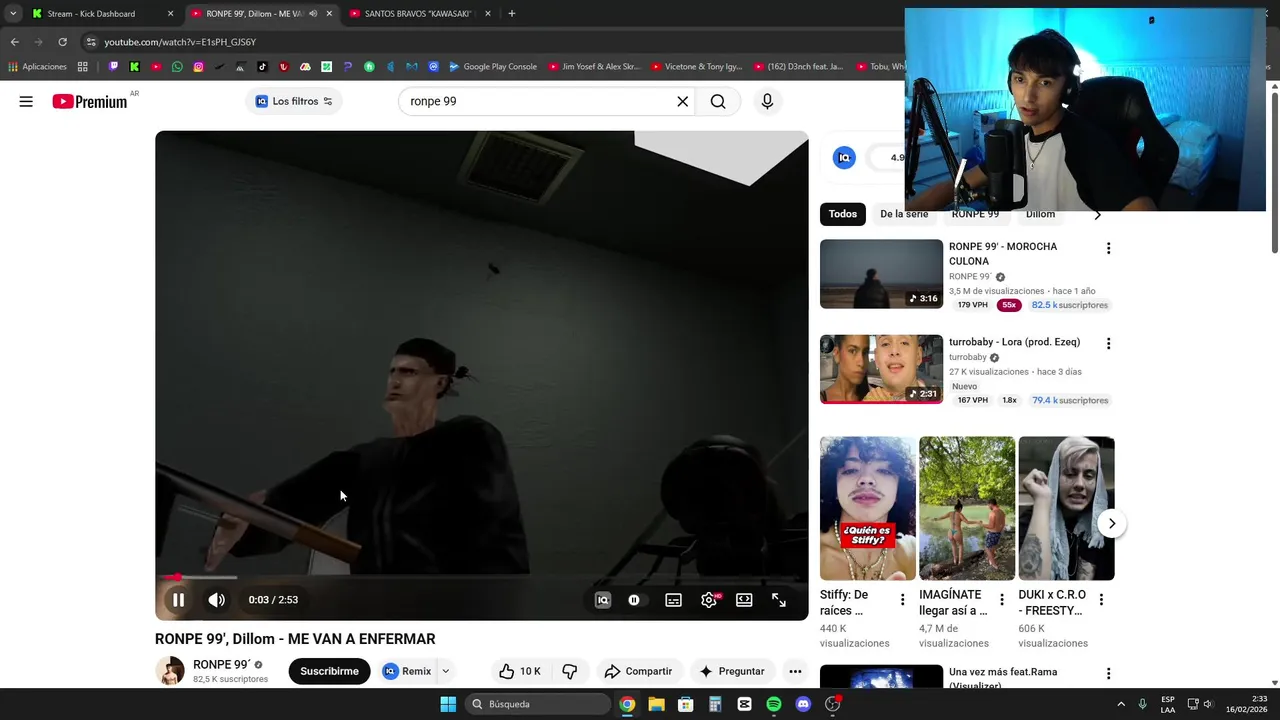Share the video via Compartir
This screenshot has height=720, width=1280.
point(638,671)
